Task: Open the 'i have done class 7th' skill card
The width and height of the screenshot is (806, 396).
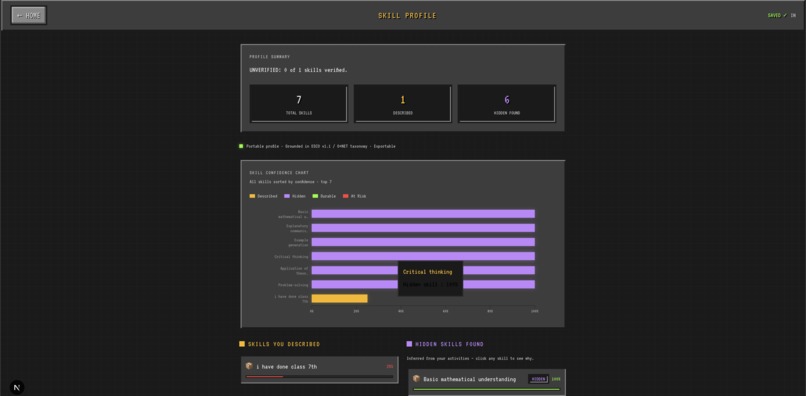Action: click(319, 370)
